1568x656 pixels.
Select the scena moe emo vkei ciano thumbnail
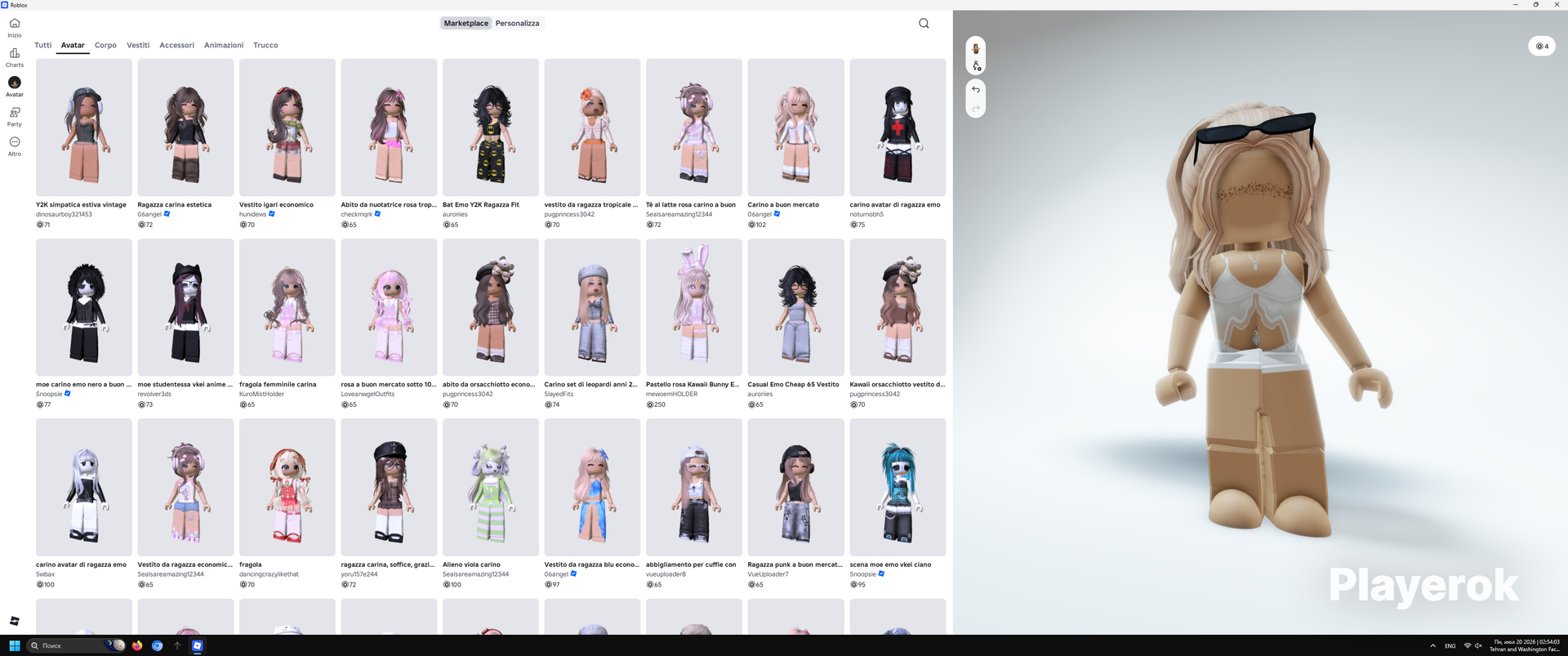pyautogui.click(x=898, y=488)
